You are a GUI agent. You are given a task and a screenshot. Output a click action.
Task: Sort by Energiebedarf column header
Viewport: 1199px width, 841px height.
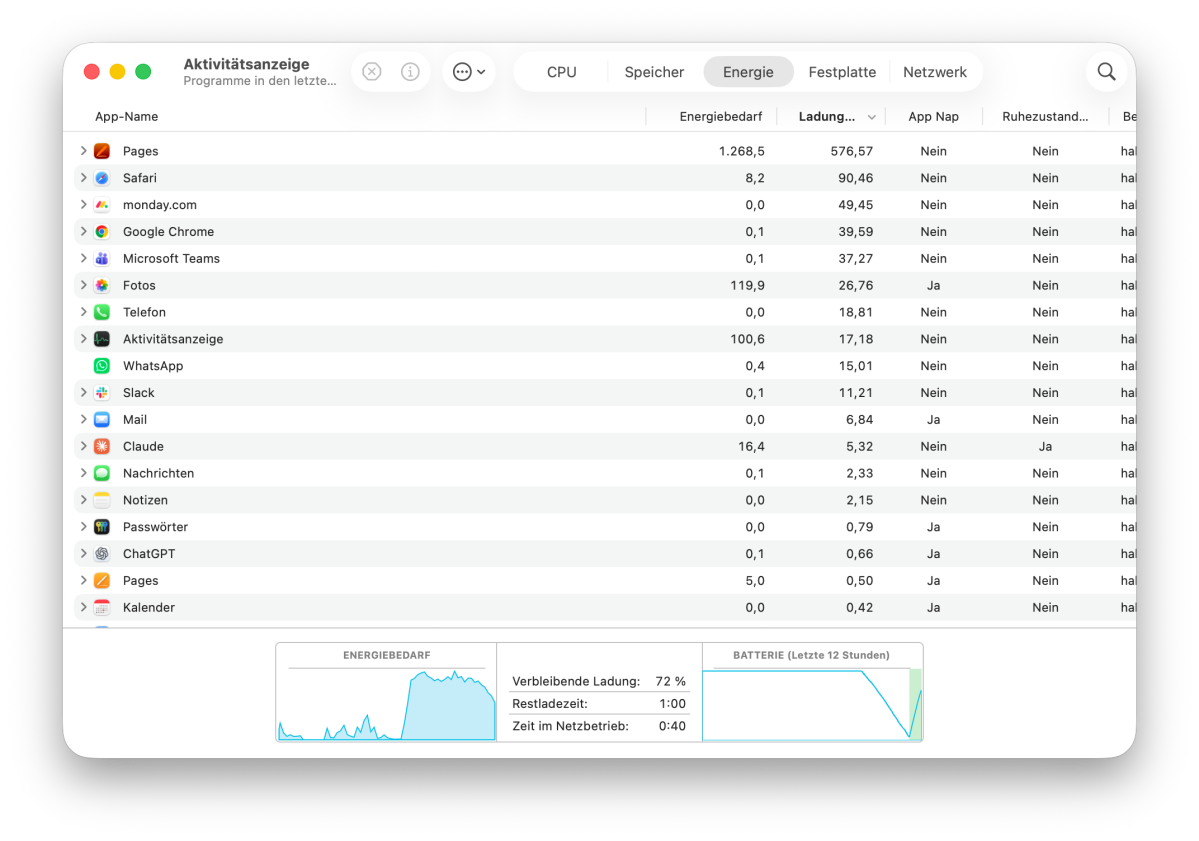click(x=720, y=116)
